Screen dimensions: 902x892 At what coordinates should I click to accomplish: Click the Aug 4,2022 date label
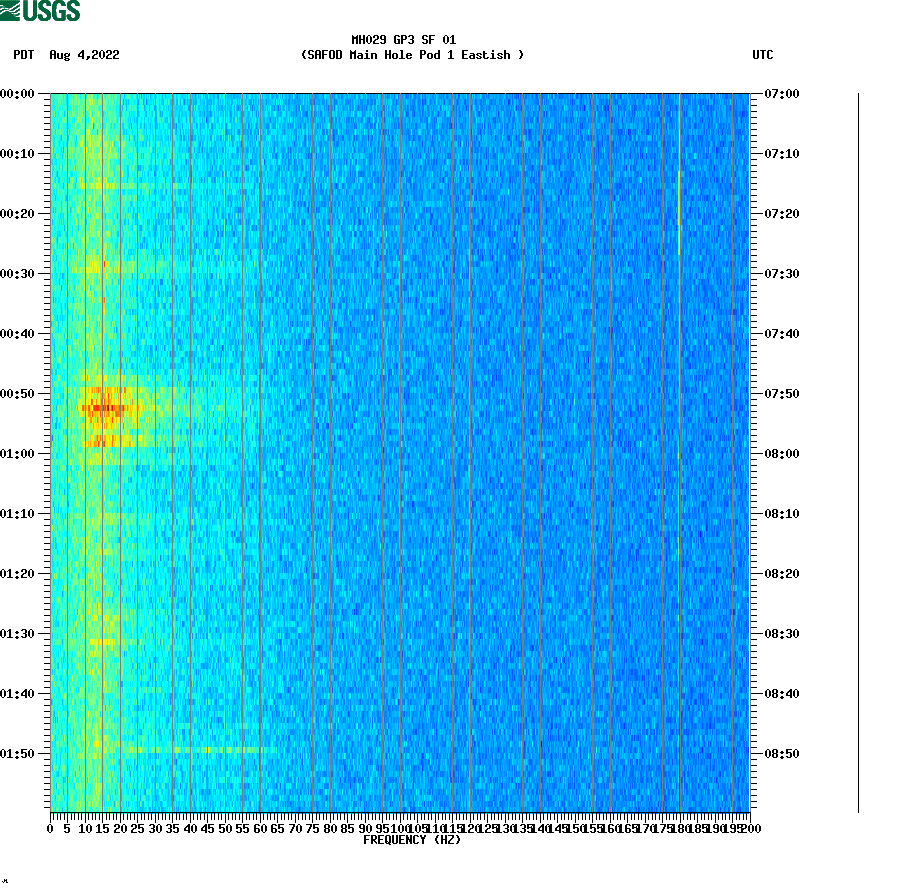85,56
